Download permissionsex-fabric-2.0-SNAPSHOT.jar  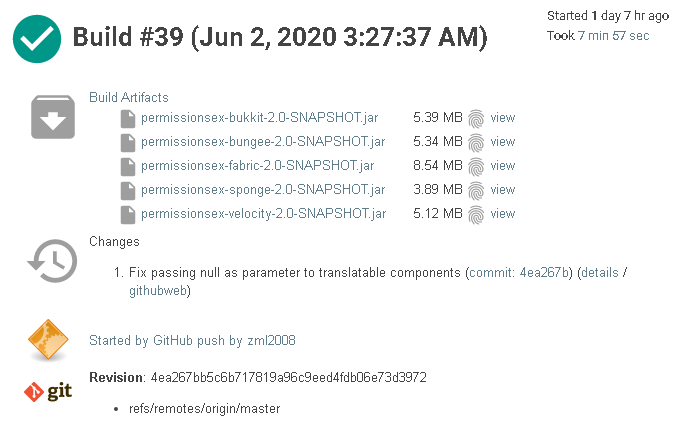point(258,166)
